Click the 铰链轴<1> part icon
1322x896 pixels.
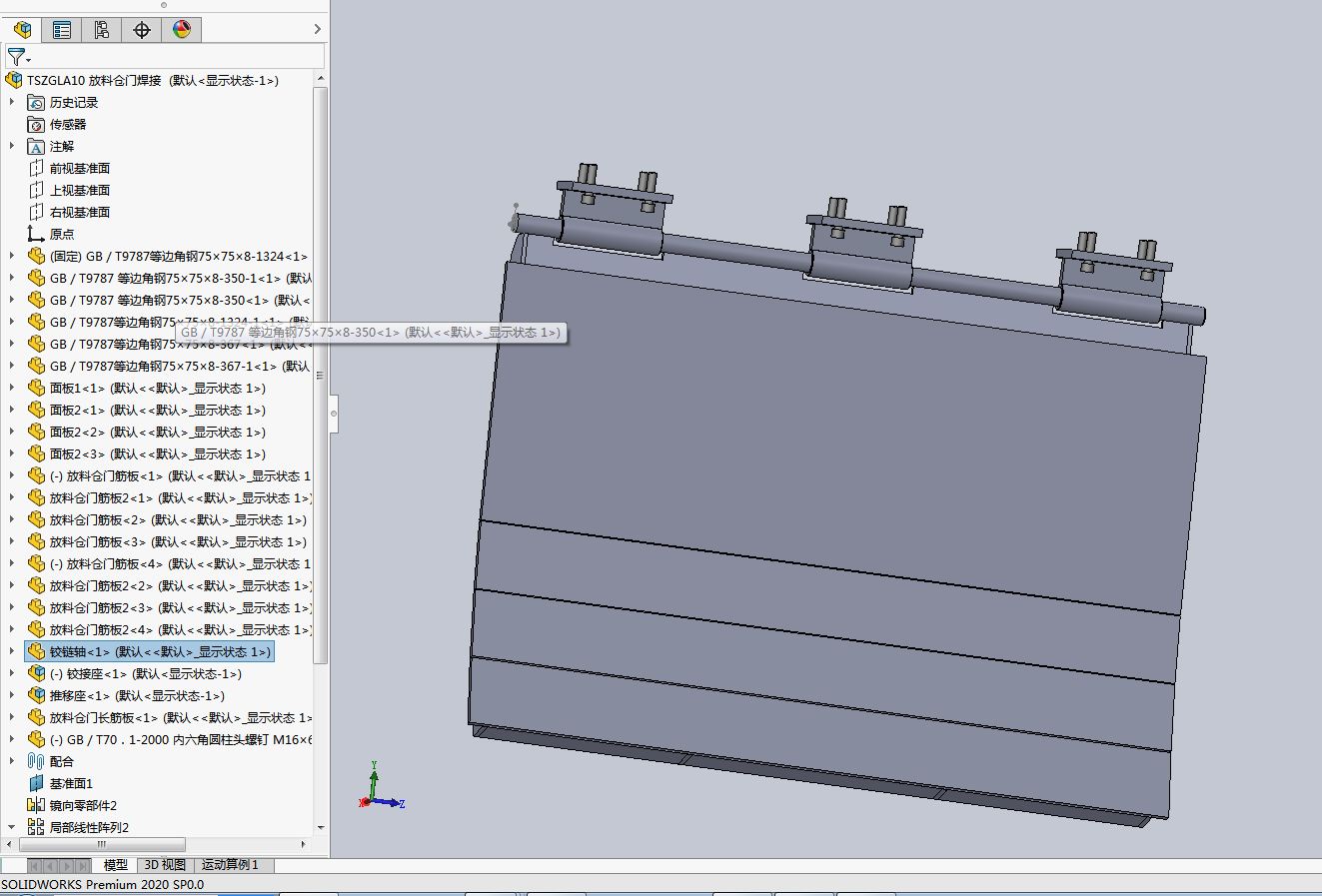pyautogui.click(x=36, y=652)
